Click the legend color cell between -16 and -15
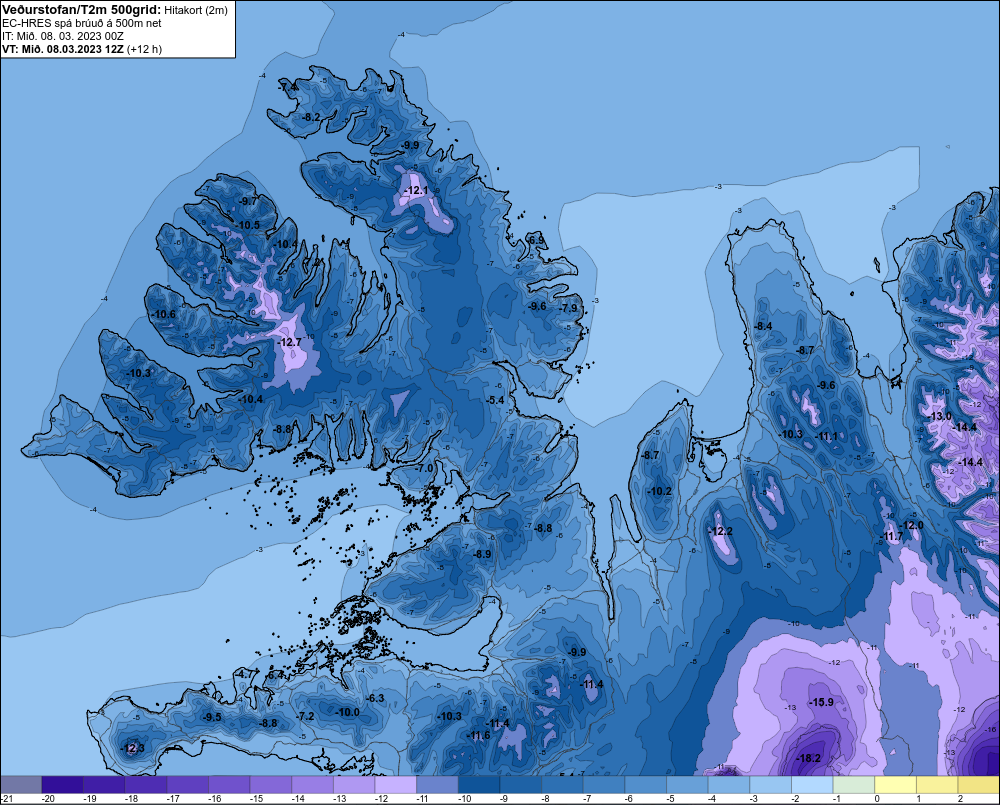The image size is (1000, 805). tap(229, 784)
